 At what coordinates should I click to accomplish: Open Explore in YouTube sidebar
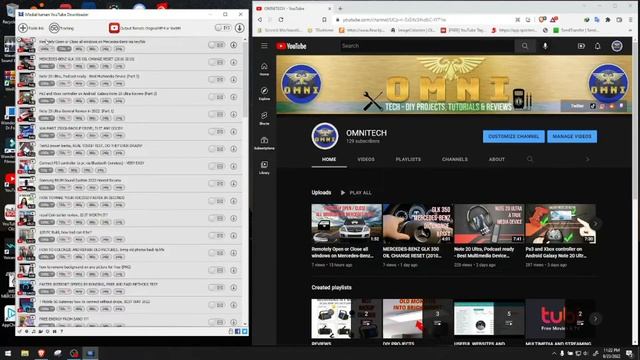coord(264,93)
